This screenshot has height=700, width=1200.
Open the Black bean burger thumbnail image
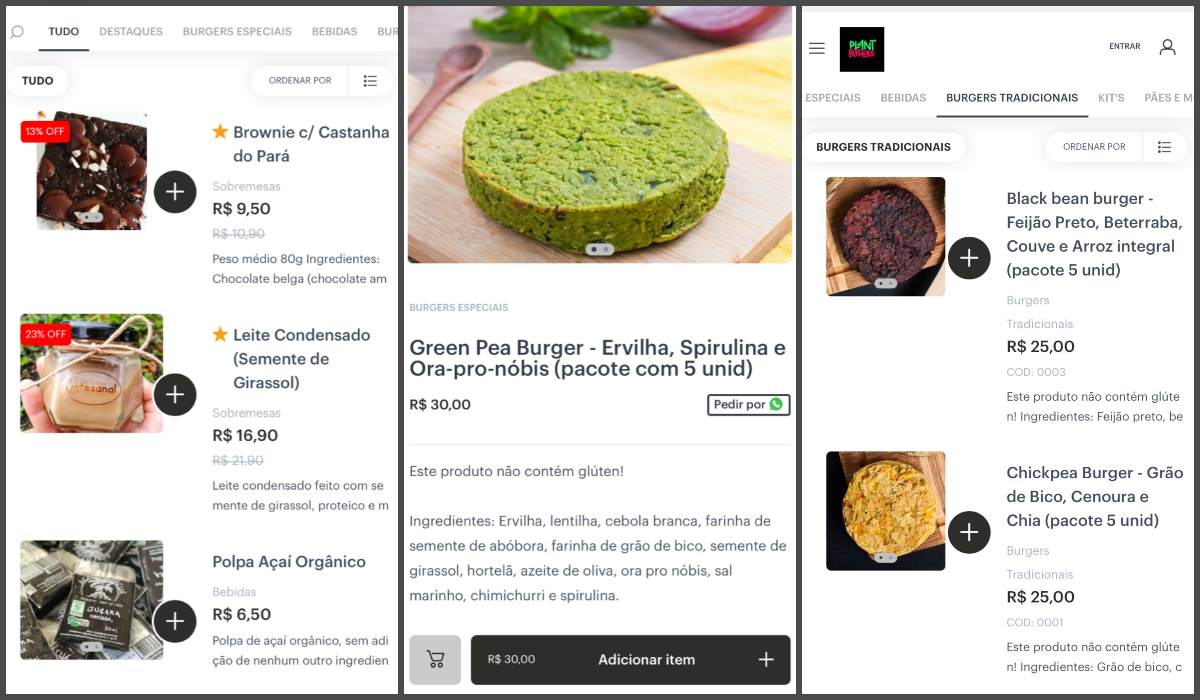(x=886, y=237)
